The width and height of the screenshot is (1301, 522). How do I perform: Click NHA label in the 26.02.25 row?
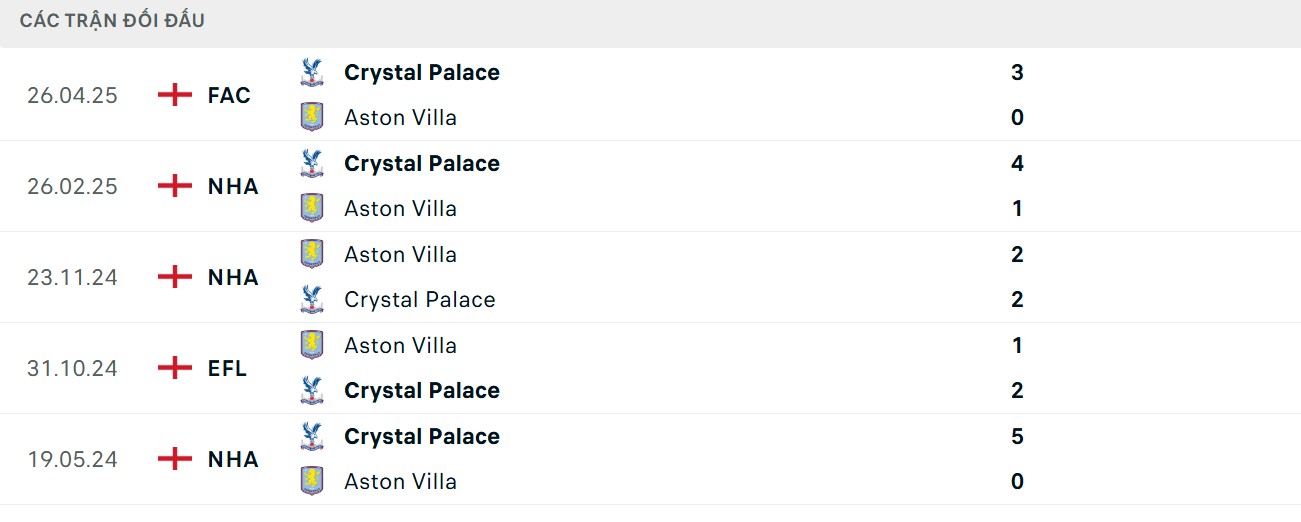[x=233, y=186]
